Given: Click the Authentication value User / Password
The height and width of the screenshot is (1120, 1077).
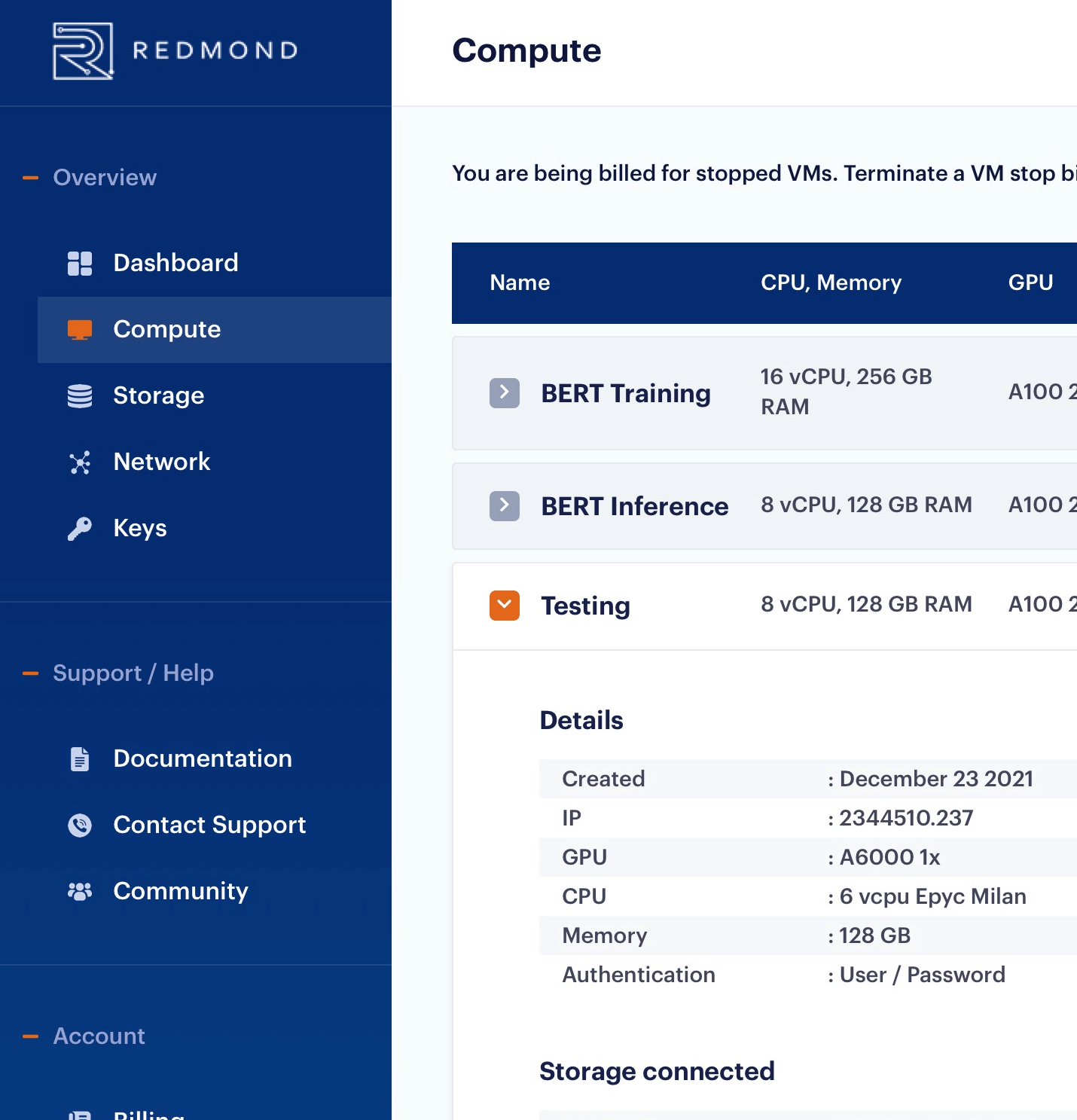Looking at the screenshot, I should (922, 975).
